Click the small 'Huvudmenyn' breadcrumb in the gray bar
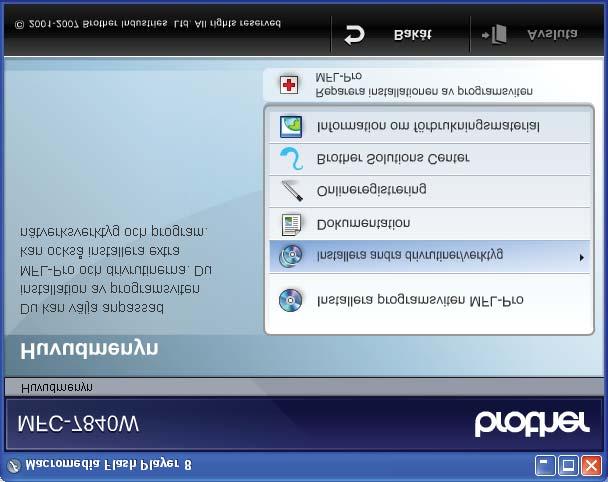The height and width of the screenshot is (482, 608). pyautogui.click(x=57, y=387)
